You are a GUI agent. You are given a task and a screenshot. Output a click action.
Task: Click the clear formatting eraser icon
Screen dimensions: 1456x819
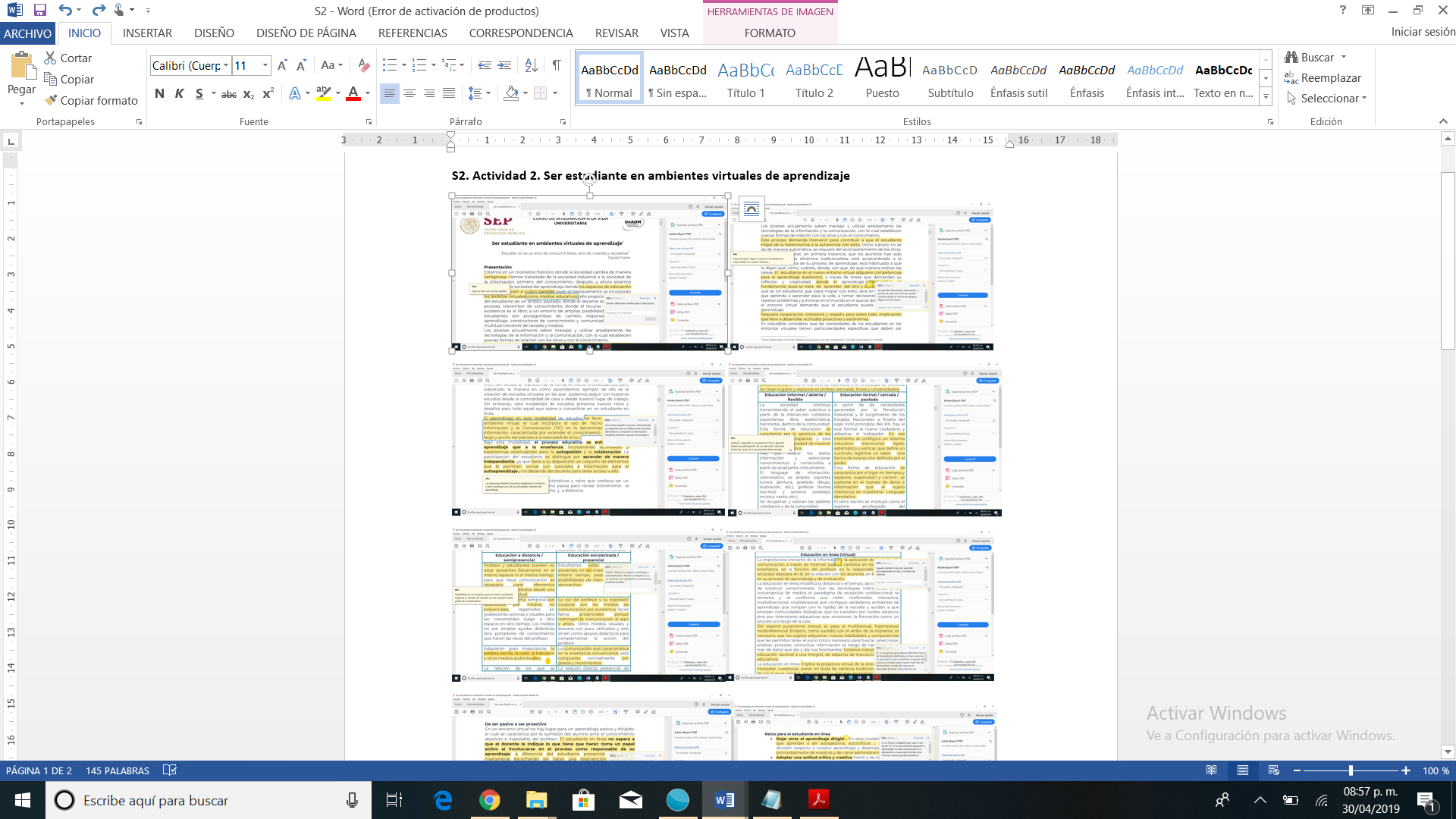pyautogui.click(x=364, y=65)
